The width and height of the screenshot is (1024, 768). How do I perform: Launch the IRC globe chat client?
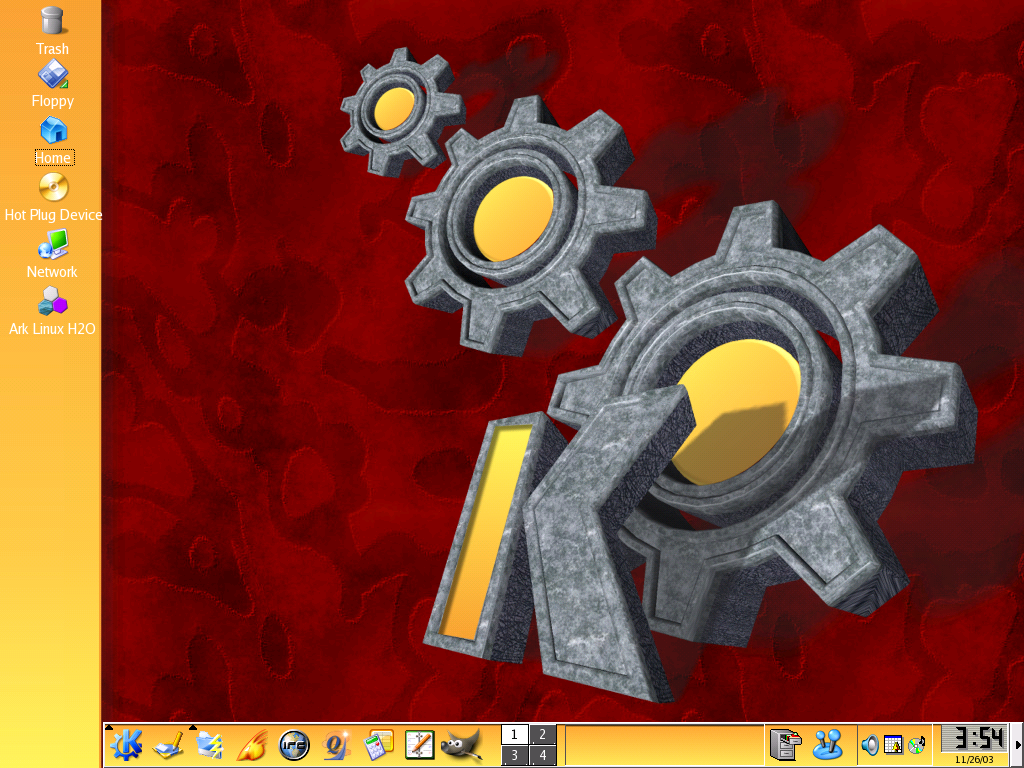click(x=294, y=745)
